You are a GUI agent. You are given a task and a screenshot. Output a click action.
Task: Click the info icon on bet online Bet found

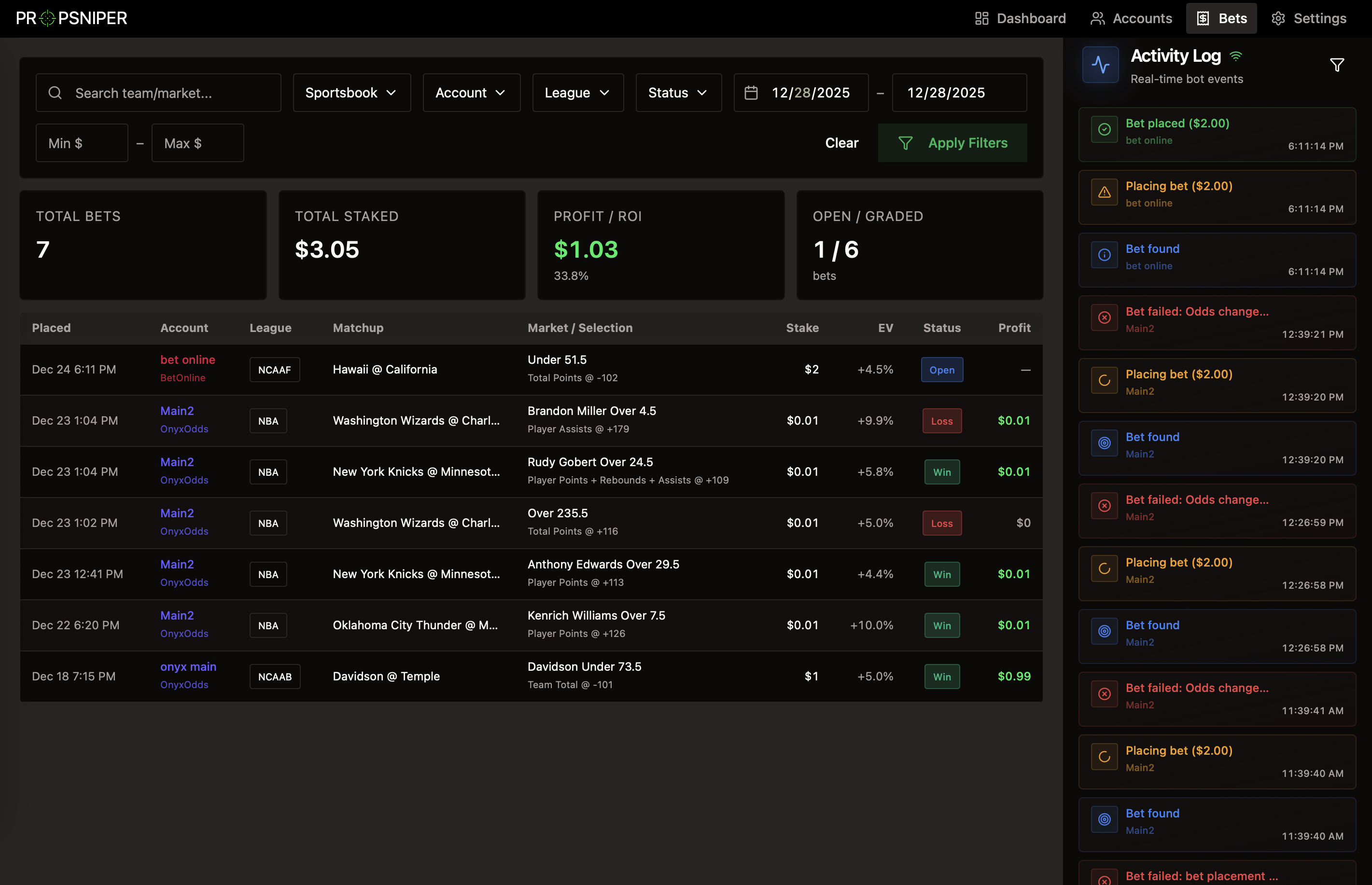click(x=1104, y=255)
